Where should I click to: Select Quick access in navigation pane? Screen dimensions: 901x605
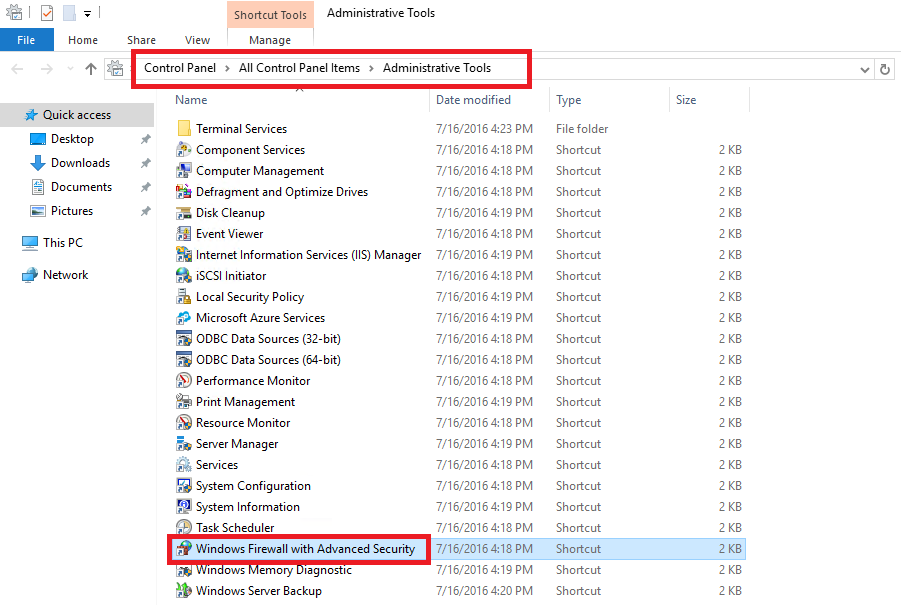(x=77, y=115)
